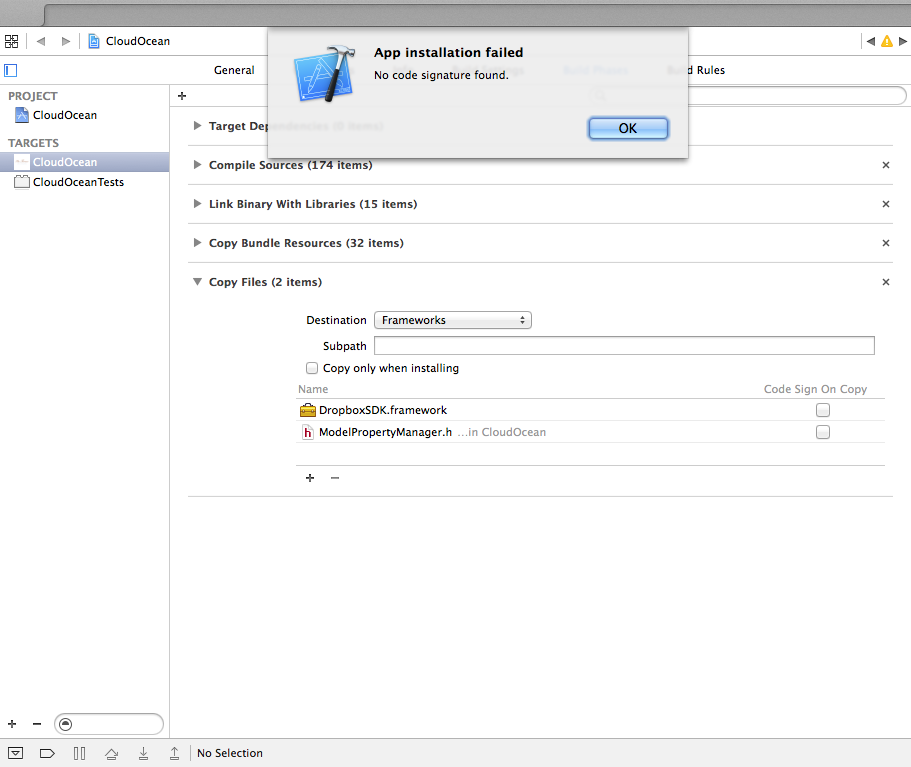Viewport: 911px width, 767px height.
Task: Switch to the General tab
Action: click(234, 70)
